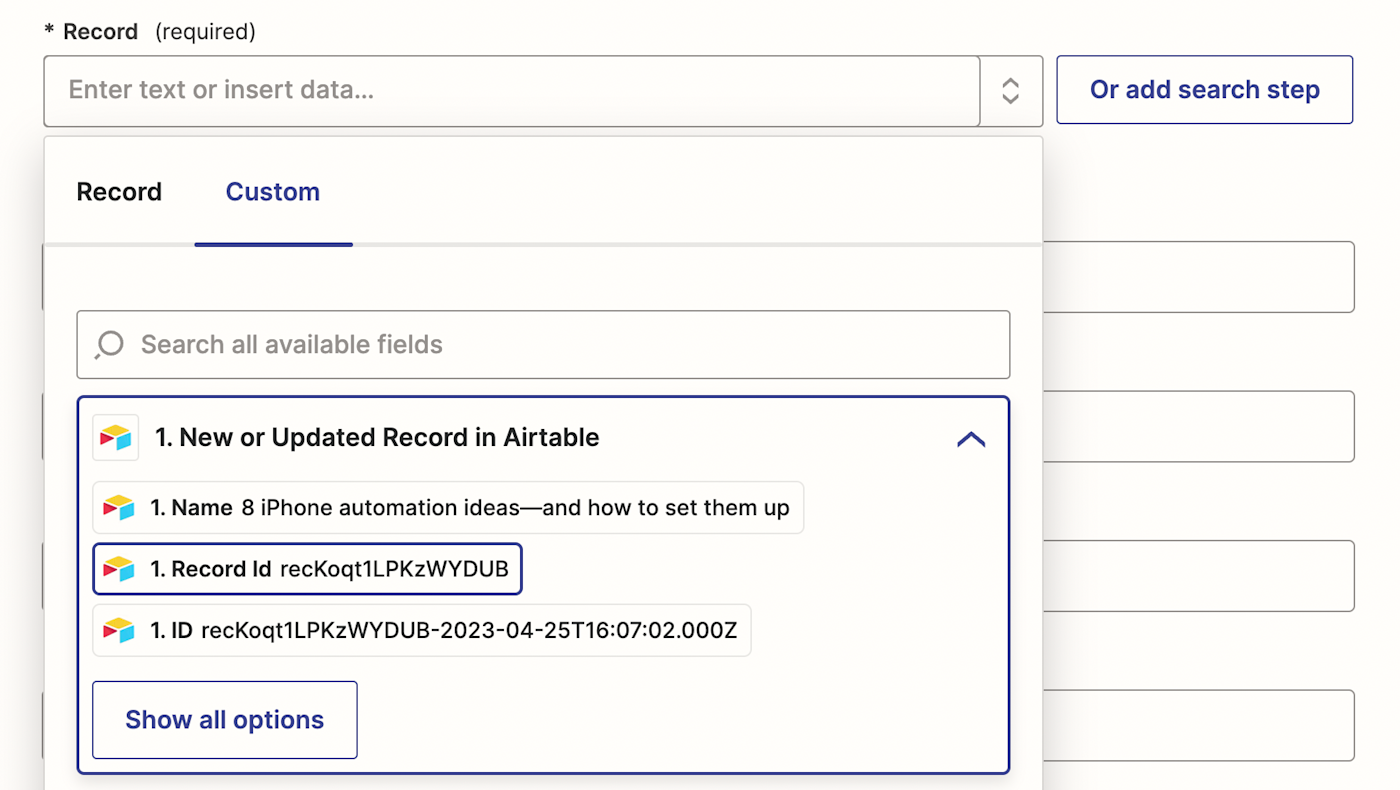This screenshot has width=1400, height=790.
Task: Click the Record (required) label
Action: click(x=150, y=32)
